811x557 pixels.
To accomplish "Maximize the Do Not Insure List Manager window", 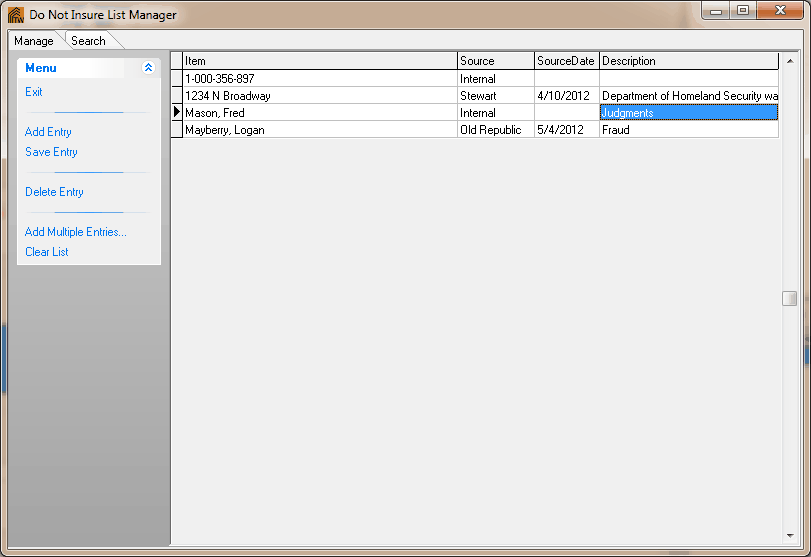I will pos(743,11).
